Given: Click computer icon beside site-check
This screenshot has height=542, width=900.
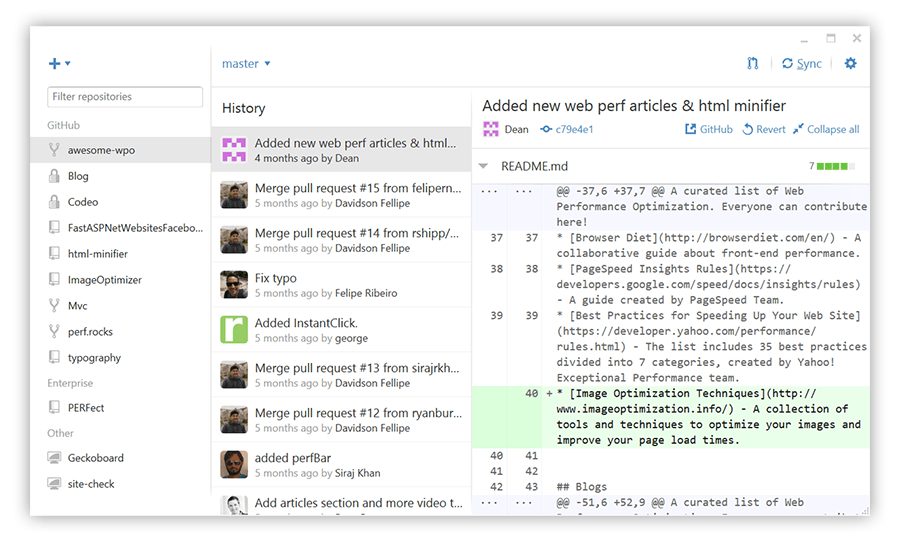Looking at the screenshot, I should tap(54, 483).
